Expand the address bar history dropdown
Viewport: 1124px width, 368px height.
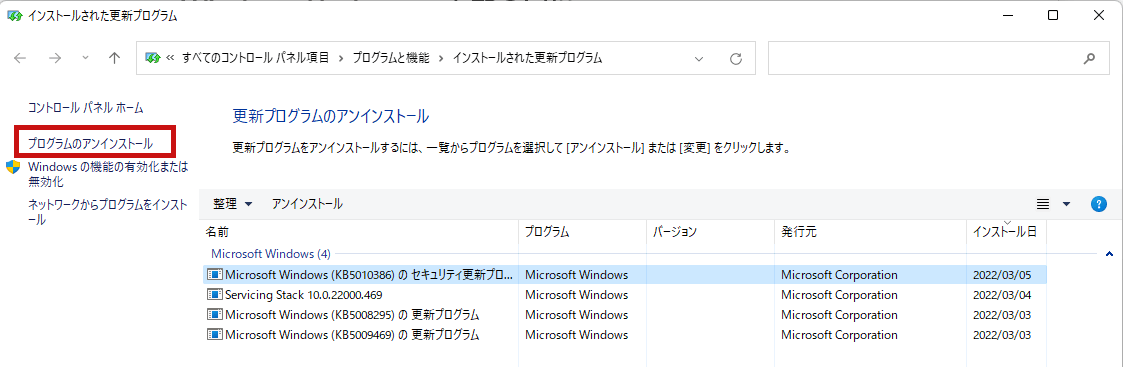click(x=700, y=59)
